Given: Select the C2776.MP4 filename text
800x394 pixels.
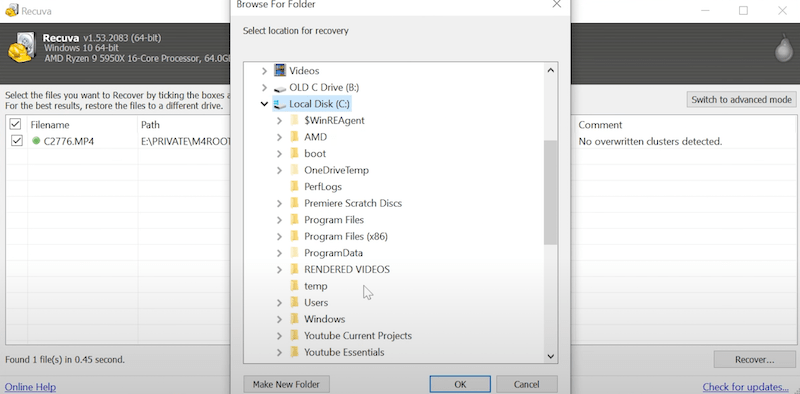Looking at the screenshot, I should pos(69,141).
